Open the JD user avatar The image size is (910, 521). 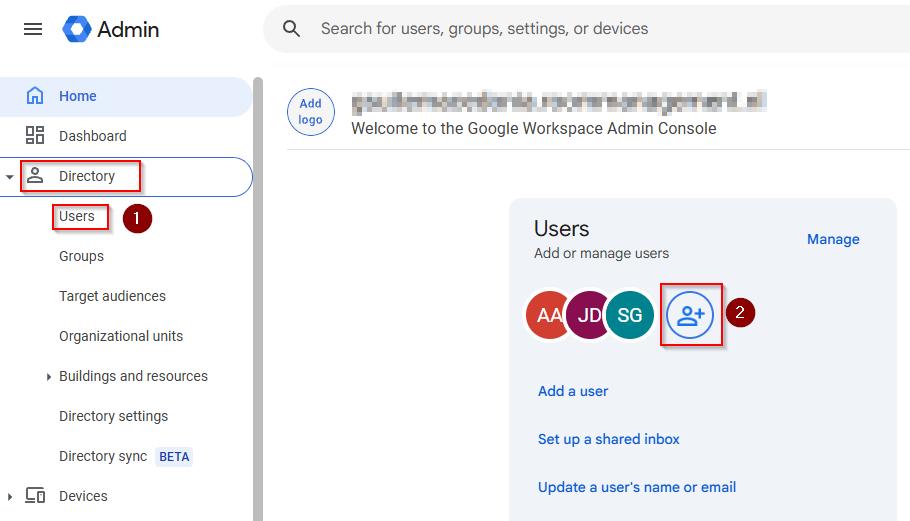589,316
